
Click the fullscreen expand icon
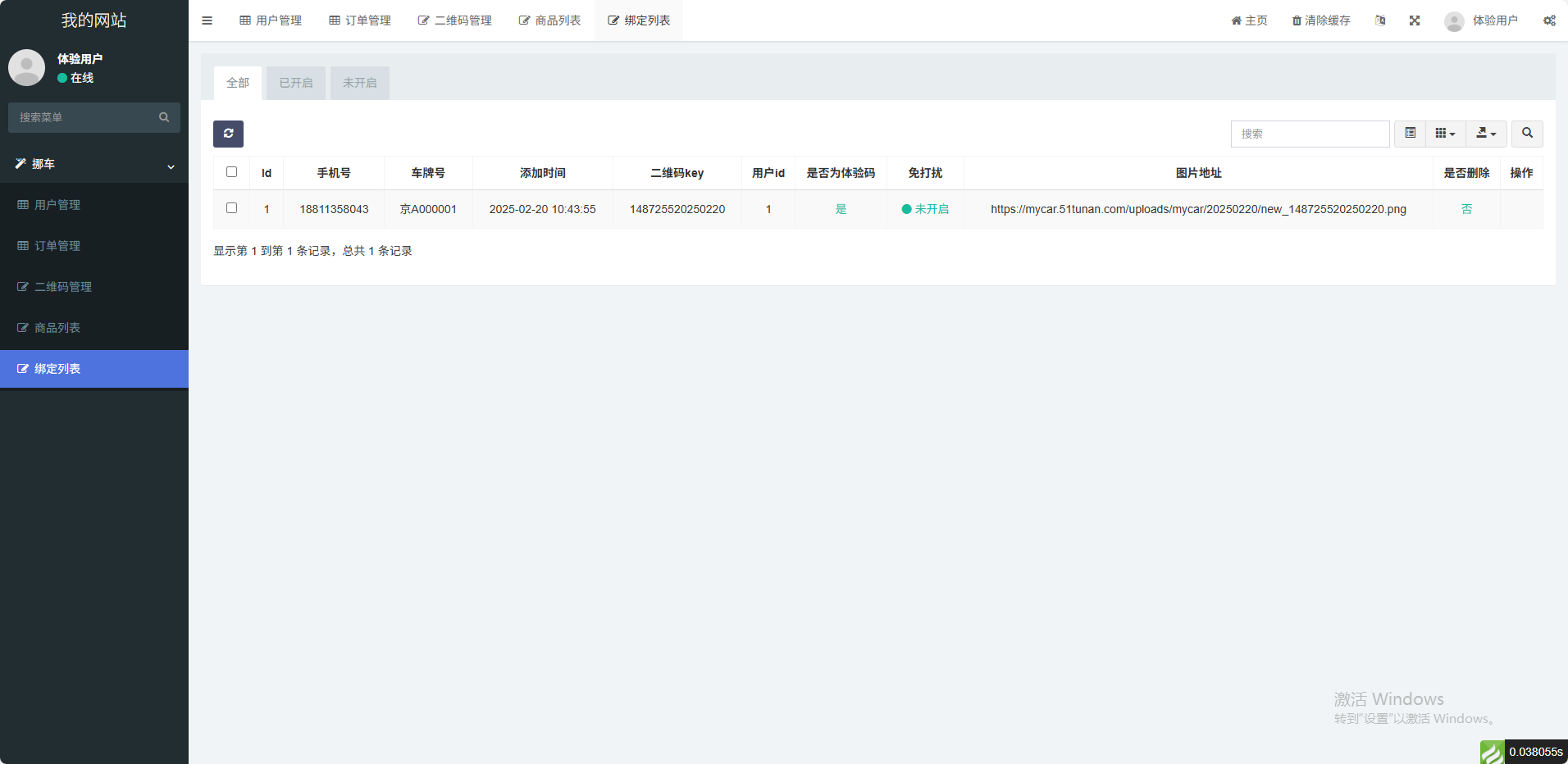[x=1415, y=20]
